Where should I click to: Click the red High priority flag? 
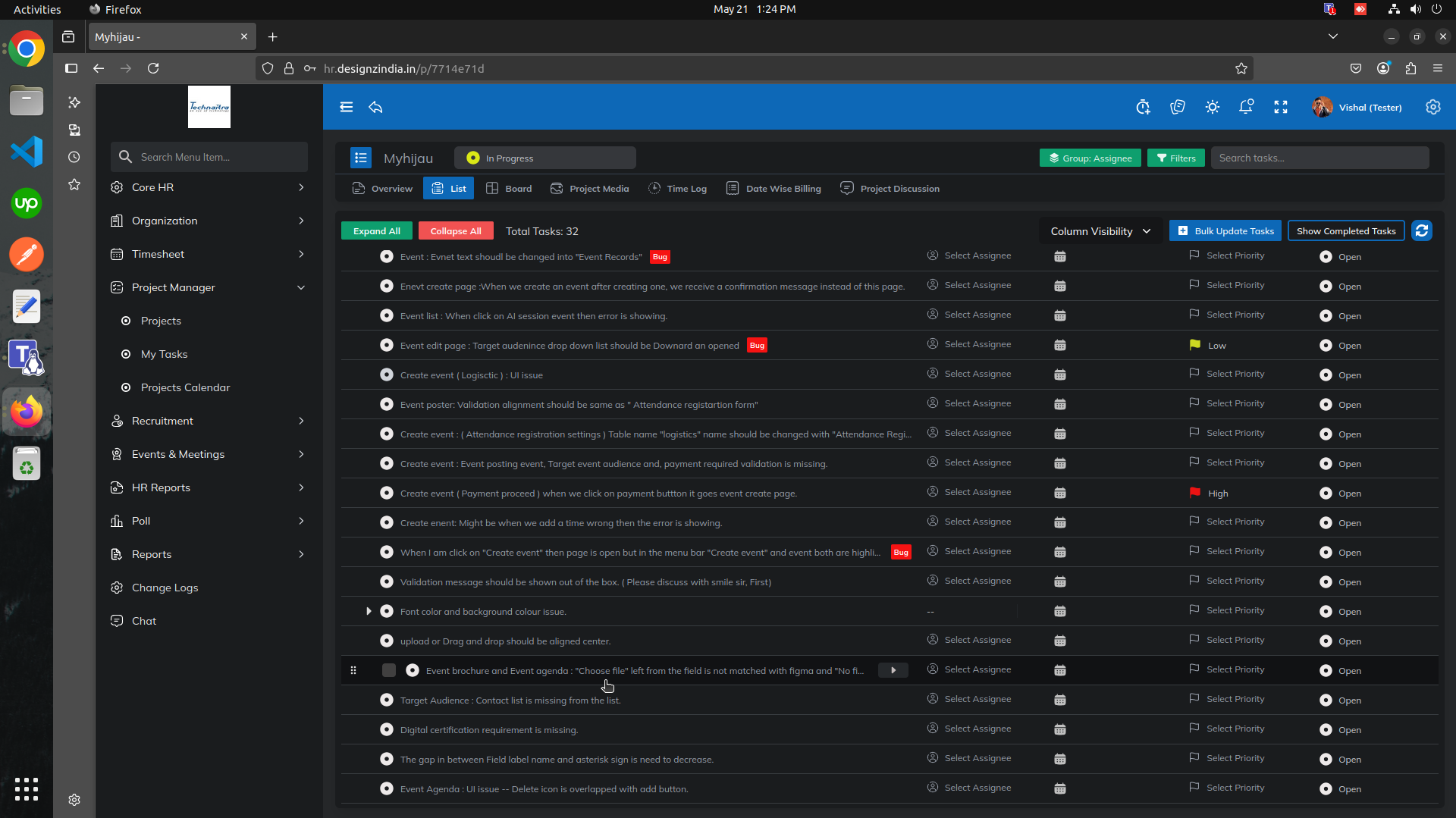[1195, 493]
